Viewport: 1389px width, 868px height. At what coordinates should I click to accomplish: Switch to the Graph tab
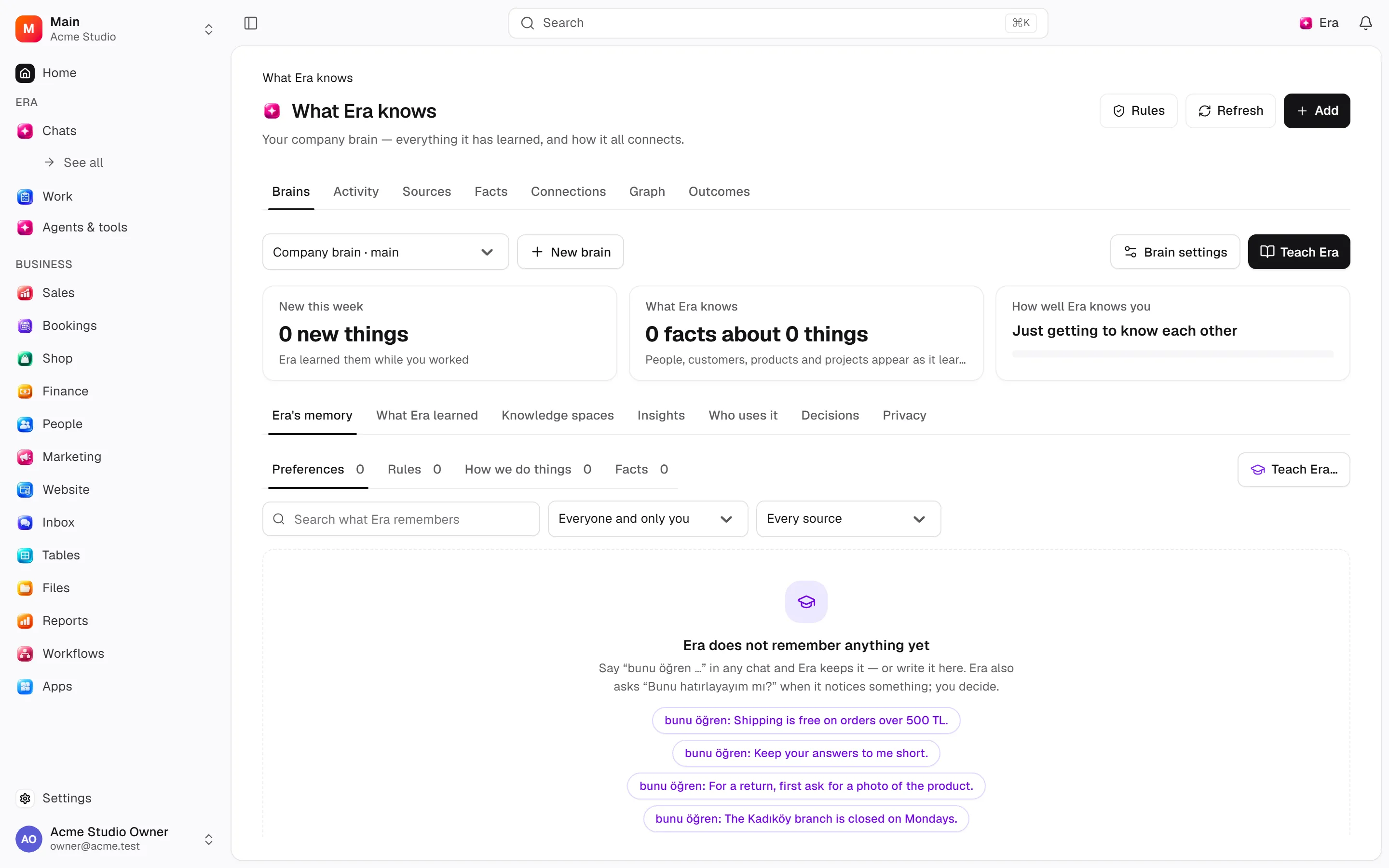coord(647,192)
